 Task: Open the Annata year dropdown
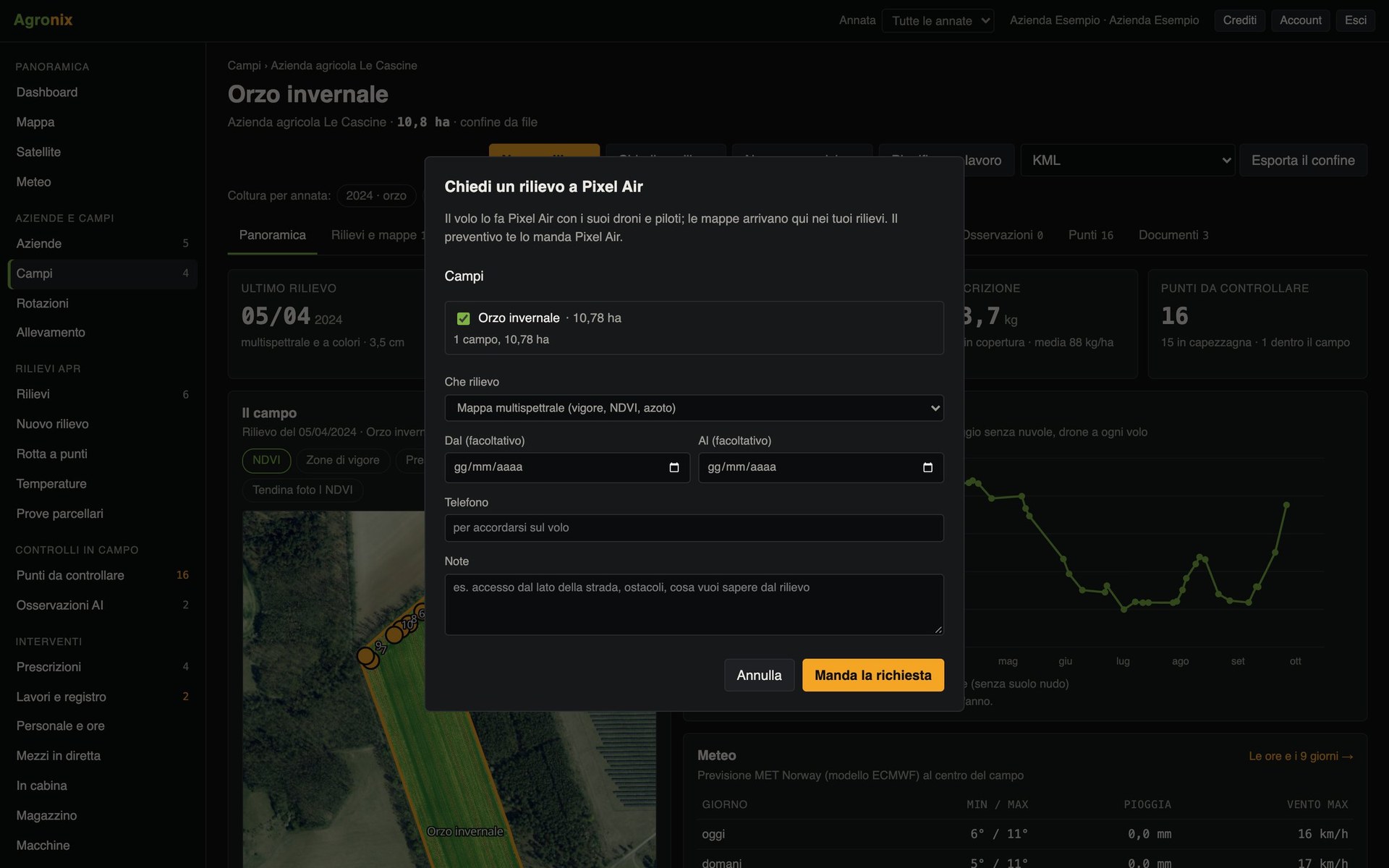coord(938,20)
